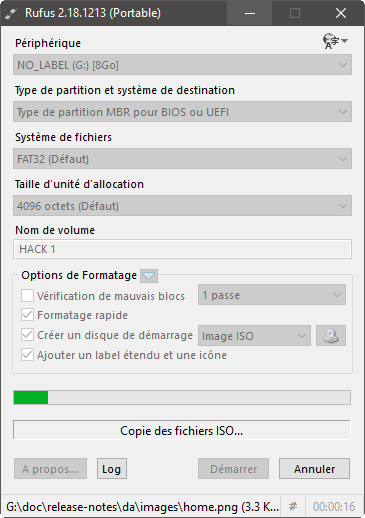Toggle Formatage rapide checkbox

27,315
